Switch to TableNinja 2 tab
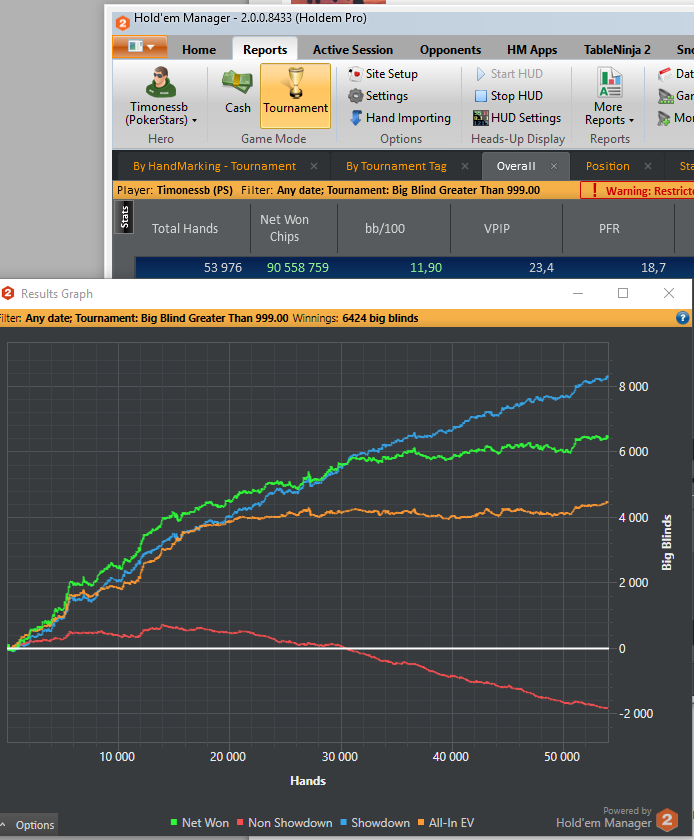Viewport: 694px width, 840px height. coord(617,50)
